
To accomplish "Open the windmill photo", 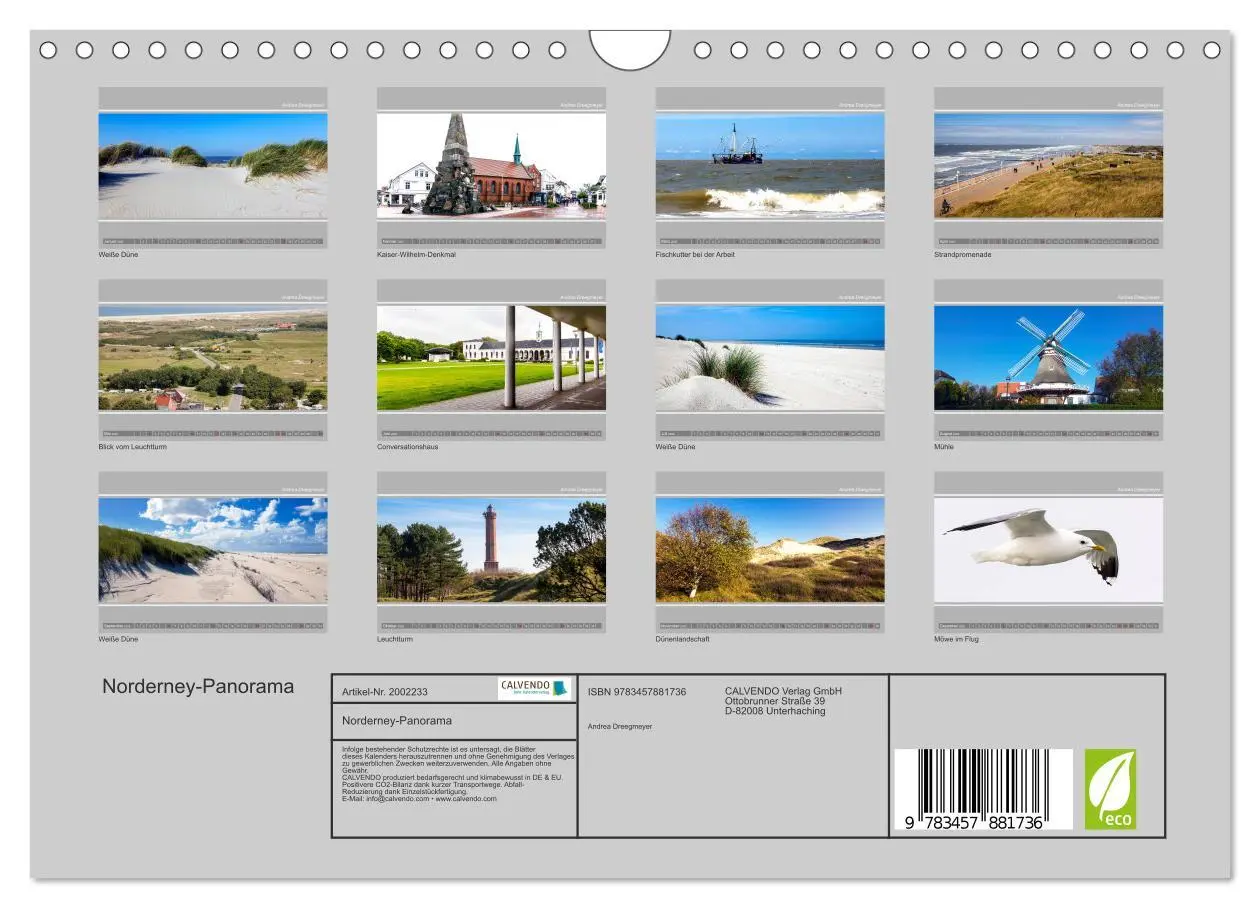I will click(x=1048, y=357).
